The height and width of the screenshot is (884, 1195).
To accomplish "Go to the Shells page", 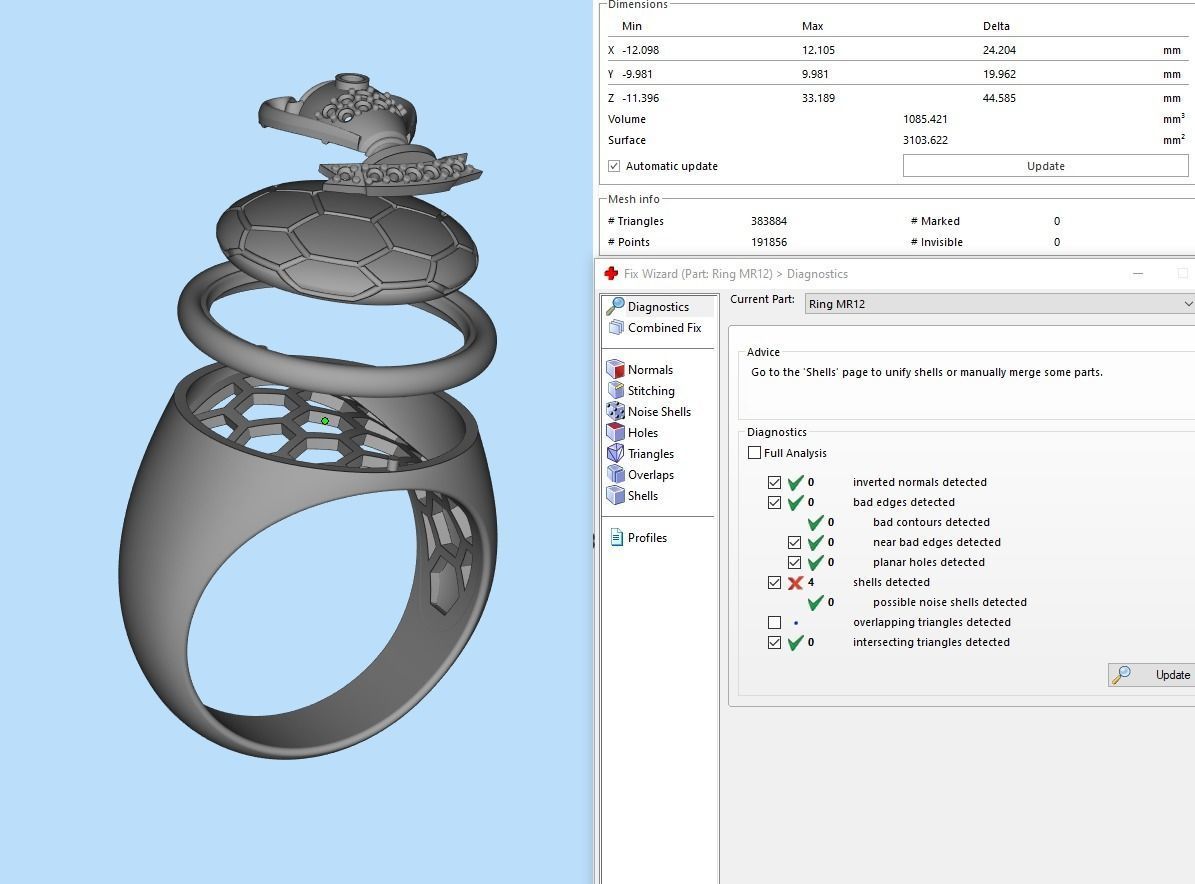I will pos(642,495).
